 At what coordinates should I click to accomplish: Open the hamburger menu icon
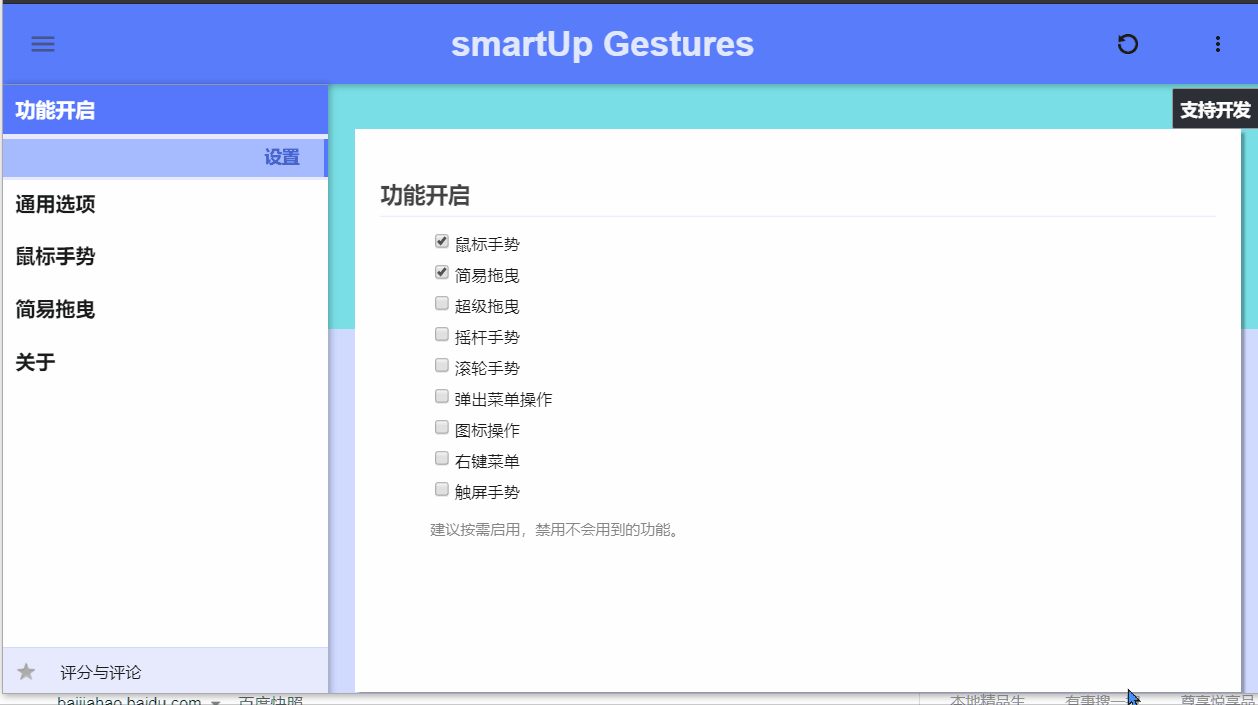click(x=43, y=44)
